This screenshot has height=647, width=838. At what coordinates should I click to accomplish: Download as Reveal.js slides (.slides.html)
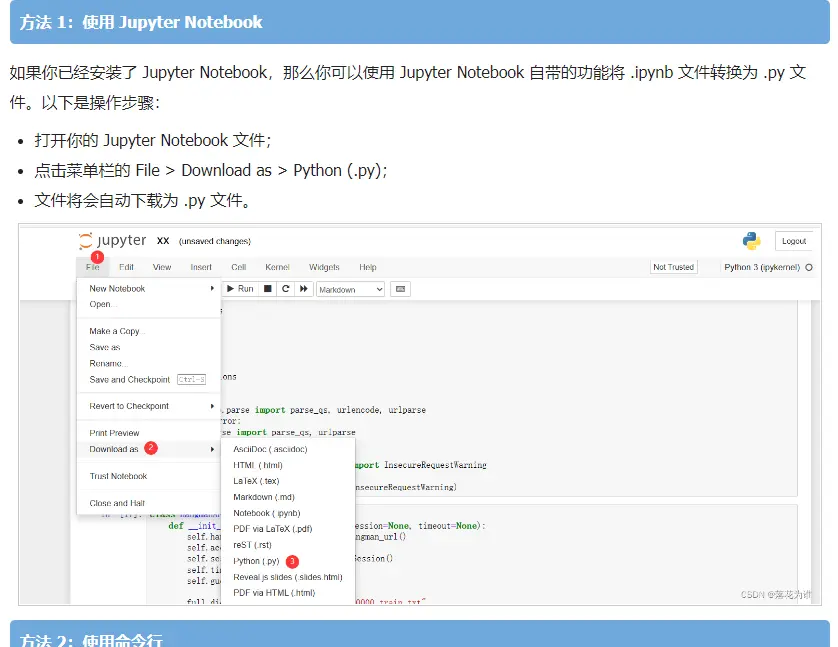[288, 577]
